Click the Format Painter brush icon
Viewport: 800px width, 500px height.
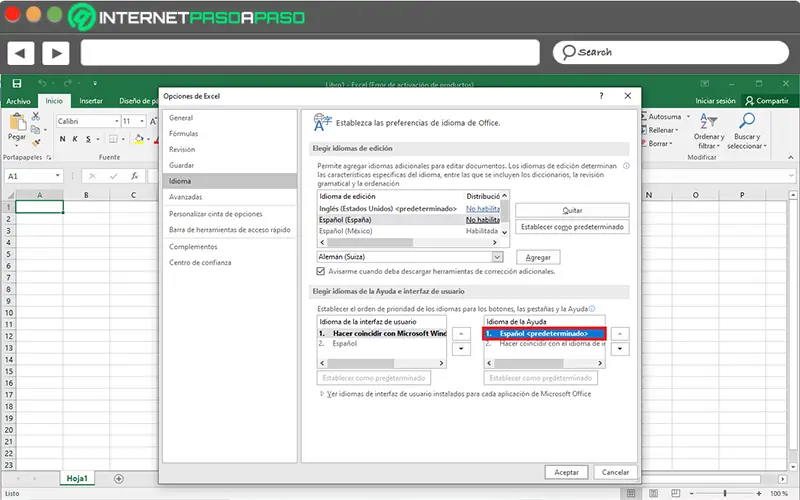36,142
